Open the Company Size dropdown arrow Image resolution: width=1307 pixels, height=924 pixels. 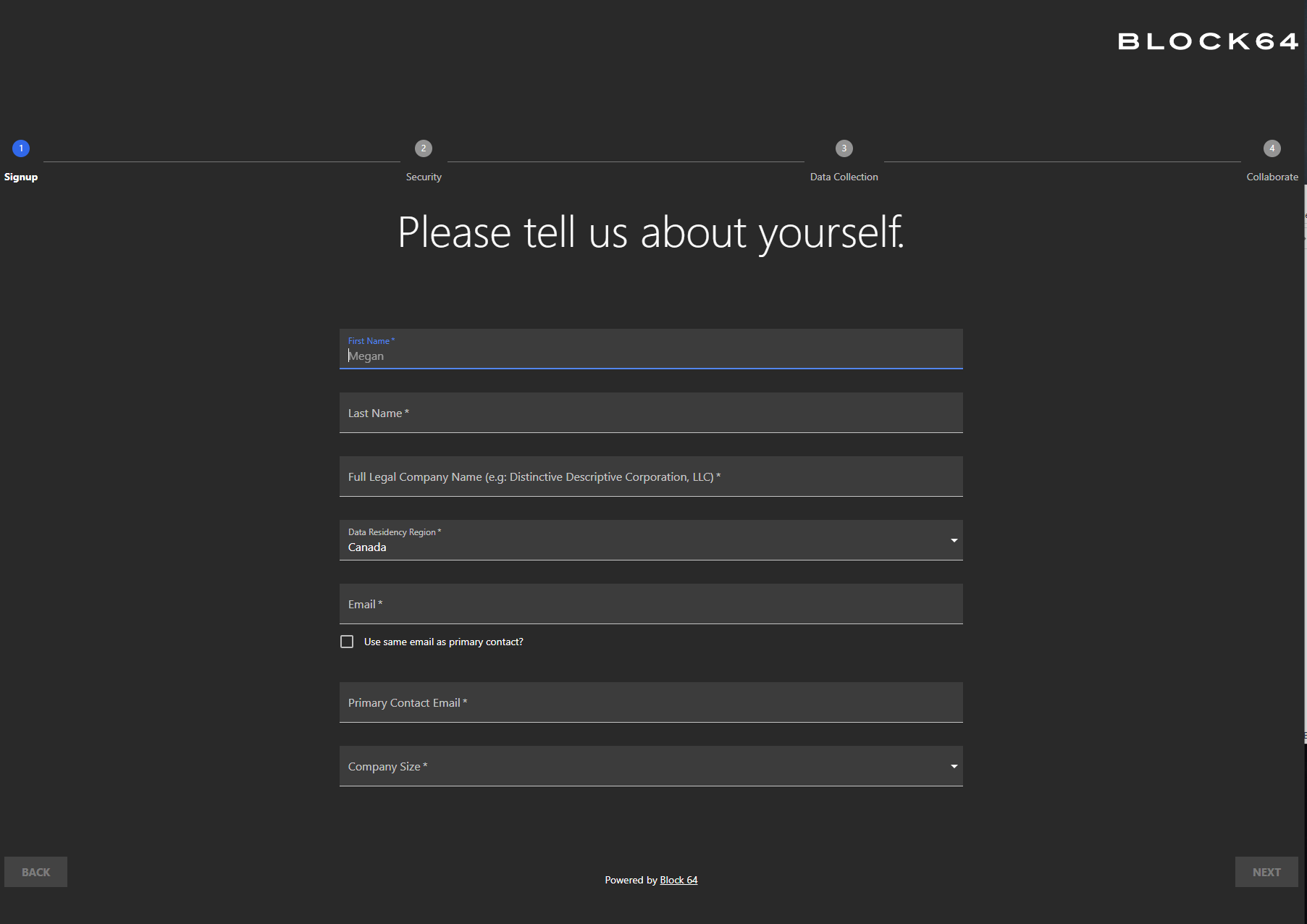pyautogui.click(x=954, y=766)
